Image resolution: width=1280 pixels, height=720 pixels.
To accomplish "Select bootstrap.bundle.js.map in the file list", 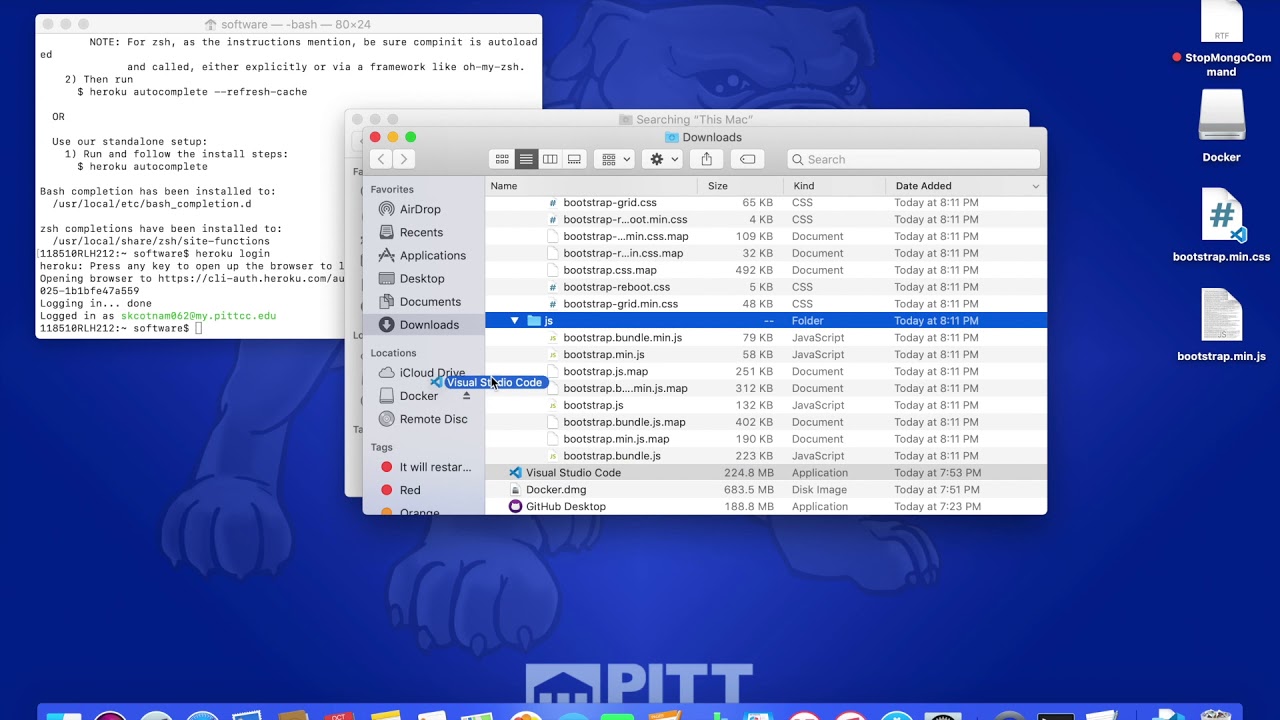I will click(x=766, y=422).
